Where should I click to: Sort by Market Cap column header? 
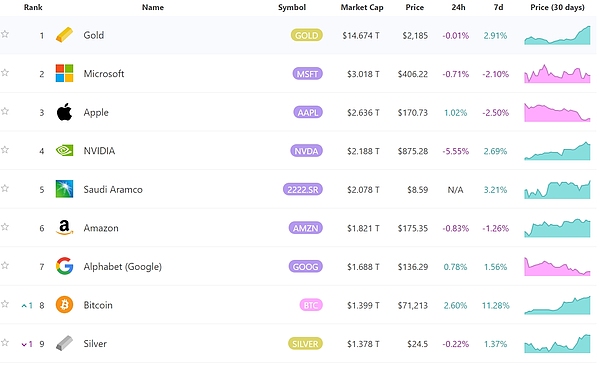[x=362, y=7]
